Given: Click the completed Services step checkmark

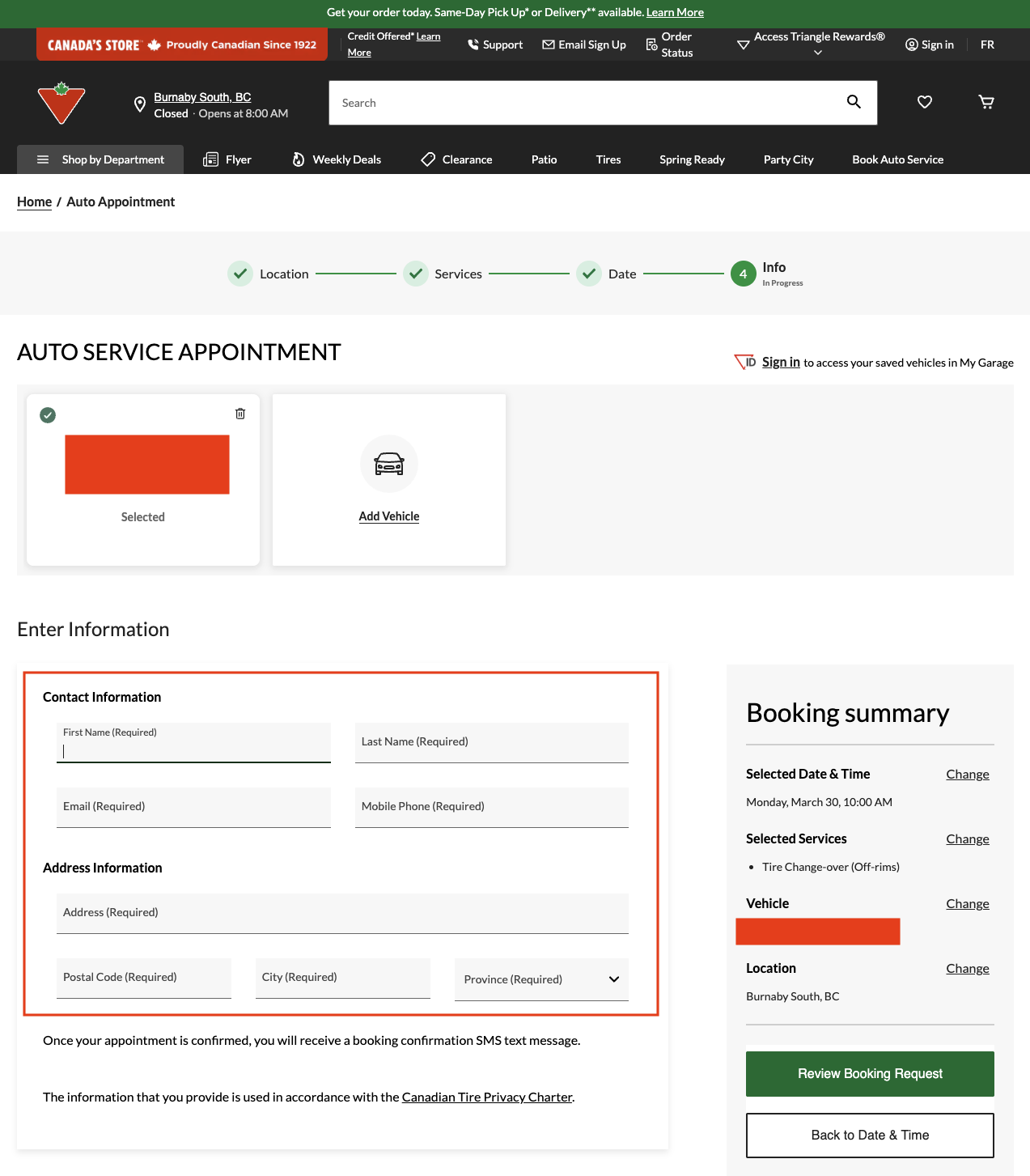Looking at the screenshot, I should pyautogui.click(x=416, y=274).
